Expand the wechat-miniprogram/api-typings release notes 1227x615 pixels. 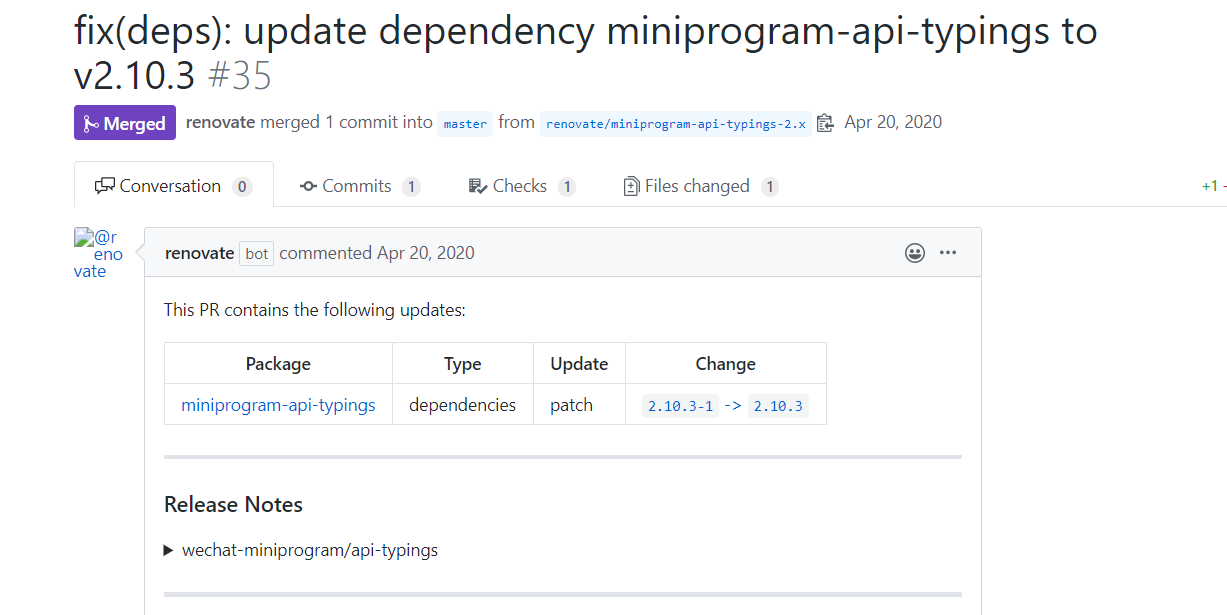pos(169,549)
